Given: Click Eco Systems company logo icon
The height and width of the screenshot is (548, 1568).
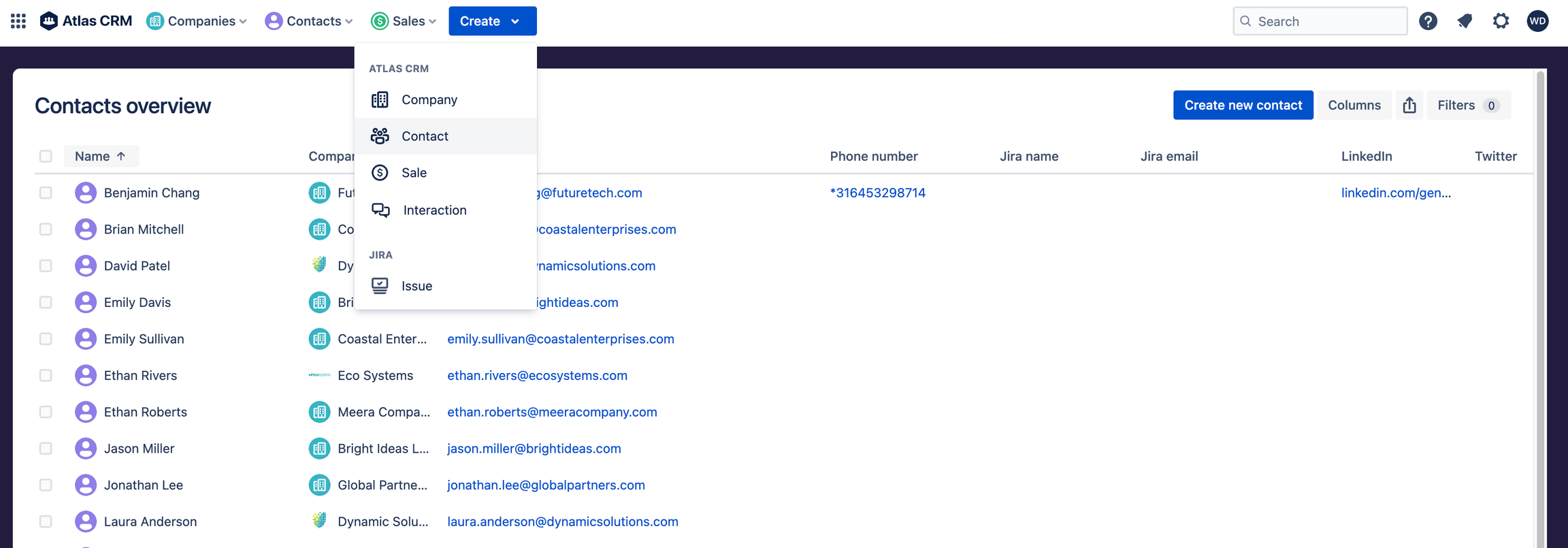Looking at the screenshot, I should point(319,375).
